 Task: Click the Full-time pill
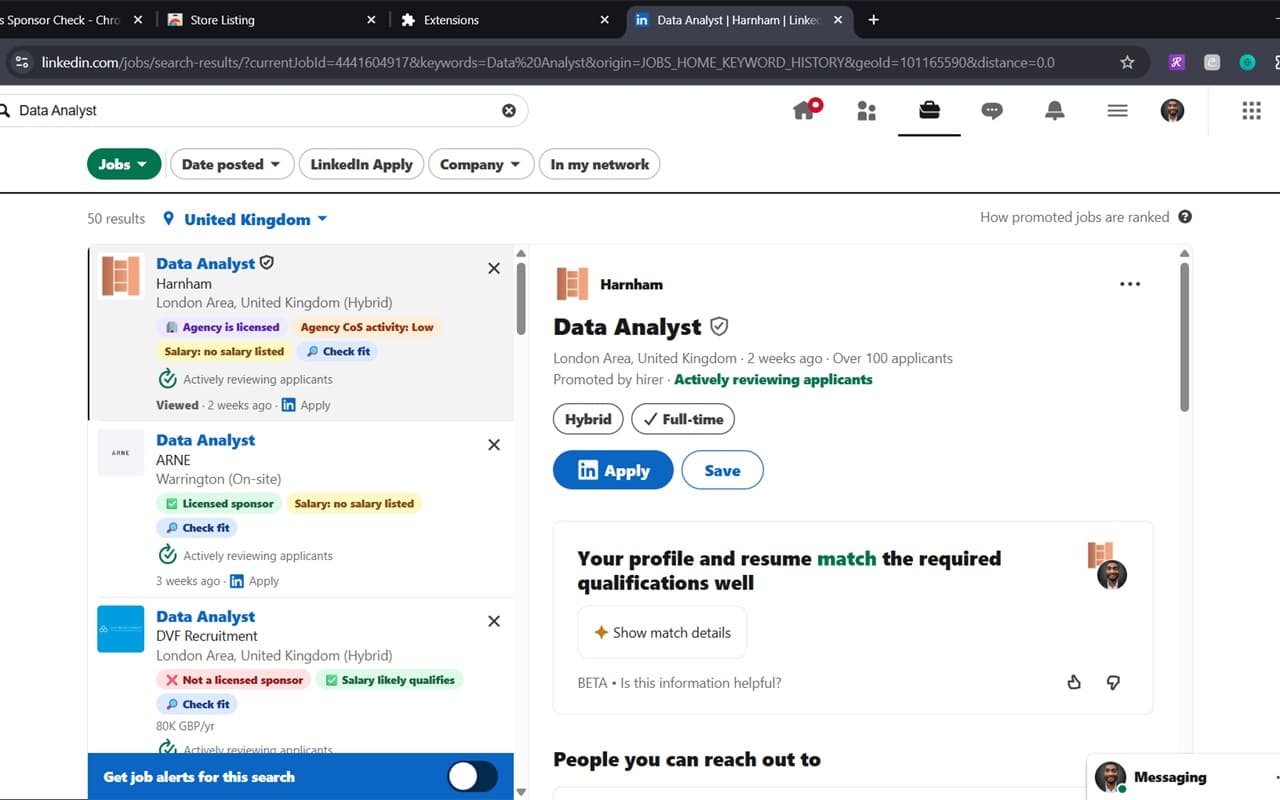click(x=683, y=419)
